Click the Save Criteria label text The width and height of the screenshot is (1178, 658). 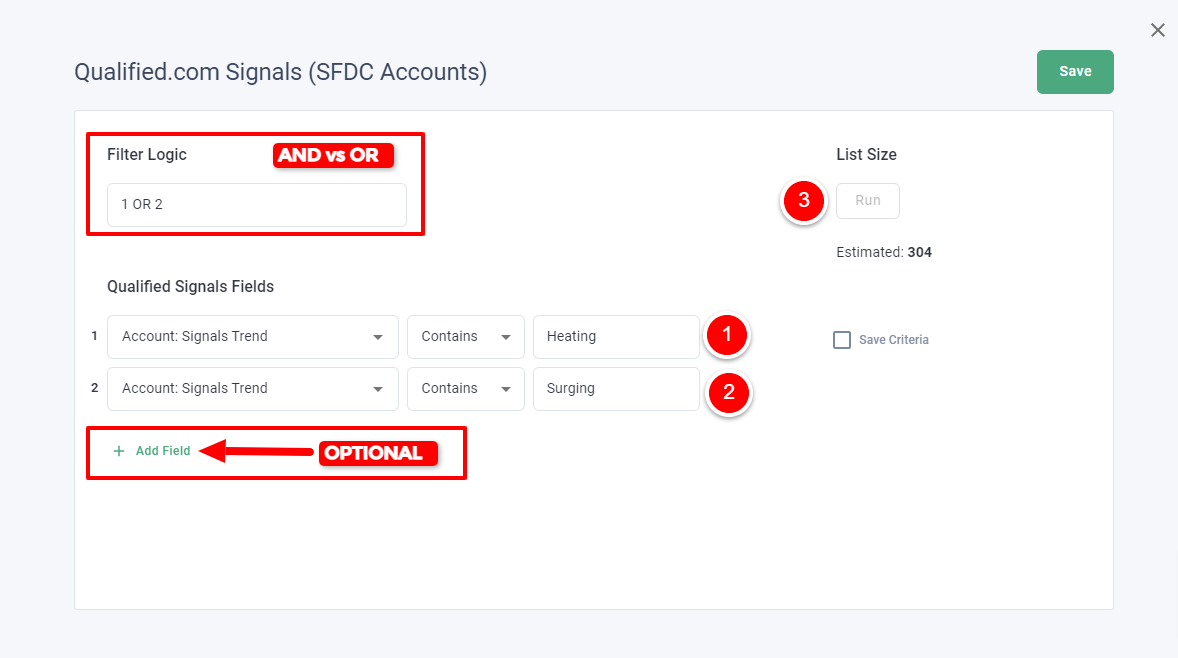click(893, 340)
